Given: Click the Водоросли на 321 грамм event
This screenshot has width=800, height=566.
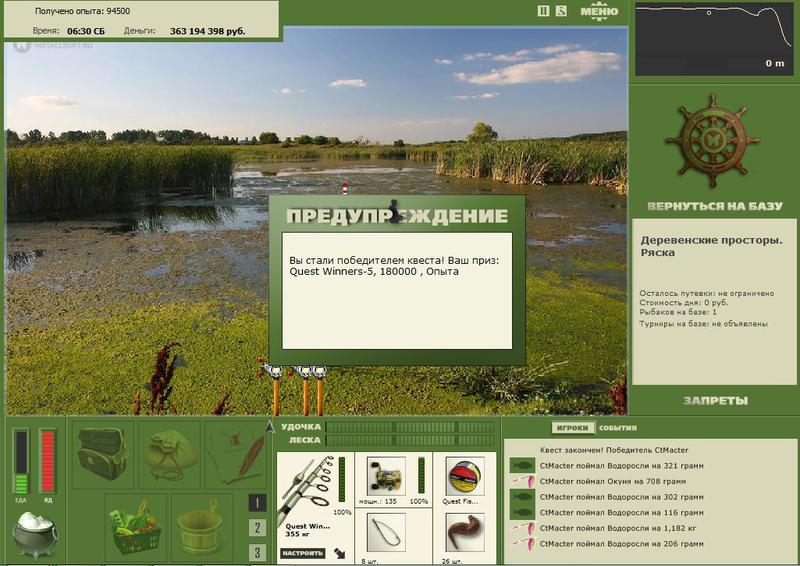Looking at the screenshot, I should tap(621, 465).
